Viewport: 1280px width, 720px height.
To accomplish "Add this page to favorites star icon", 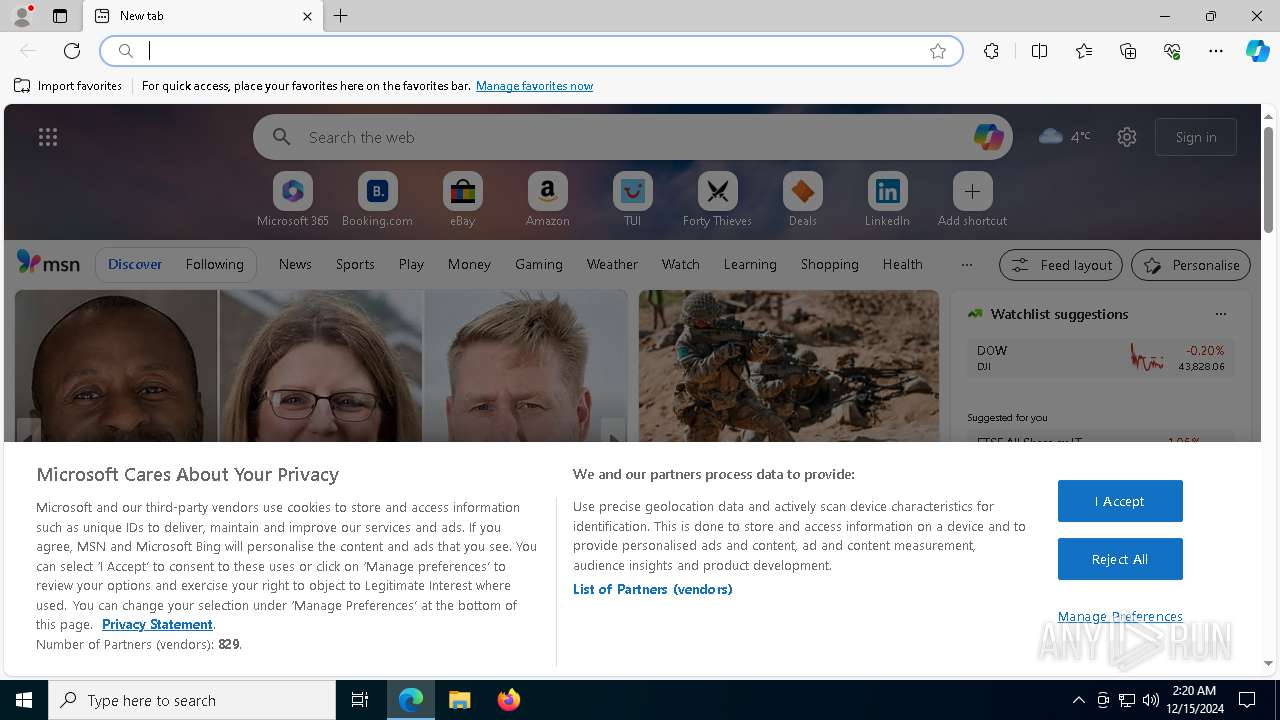I will click(938, 51).
